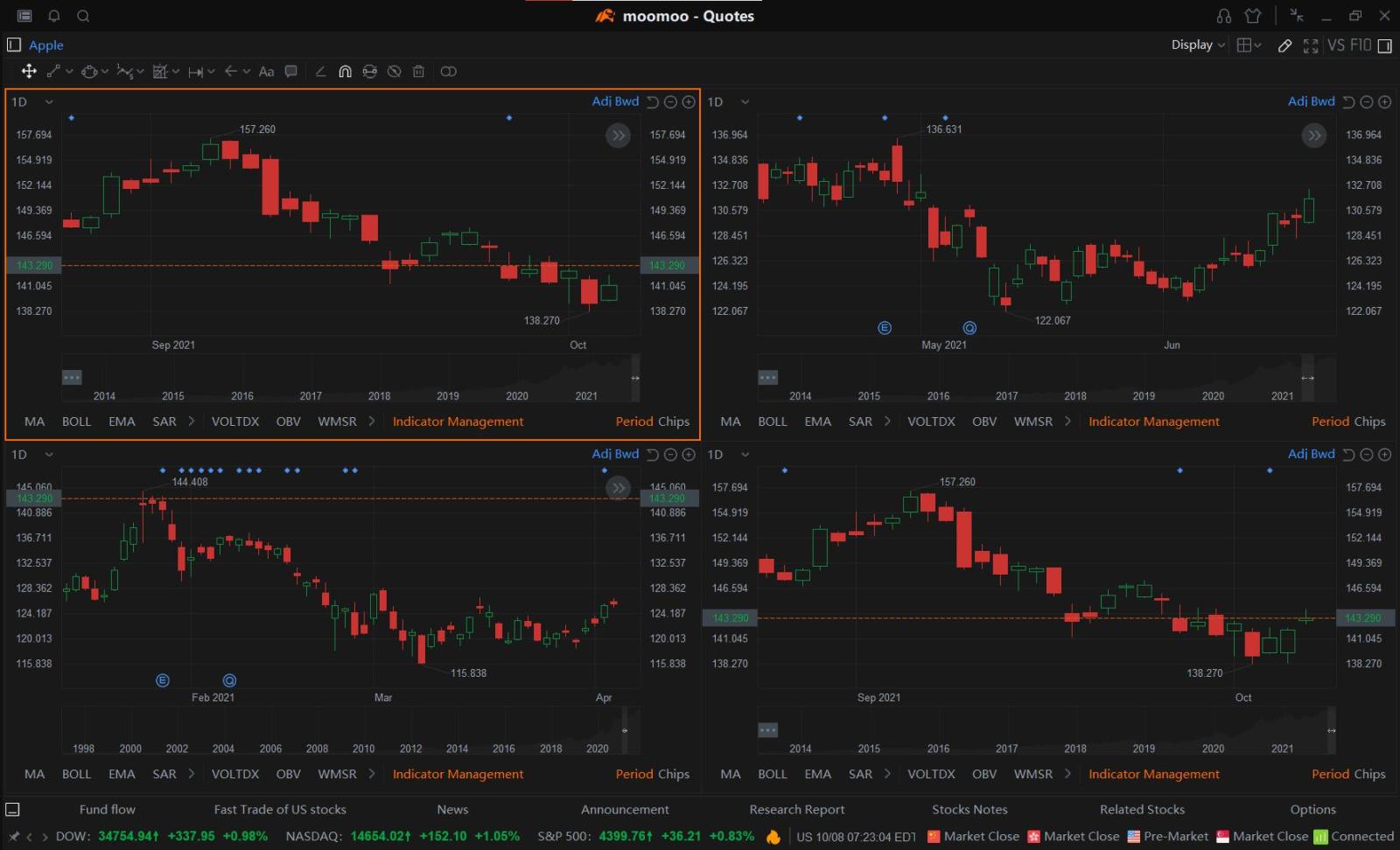Click the pencil edit drawing icon in toolbar

[320, 72]
